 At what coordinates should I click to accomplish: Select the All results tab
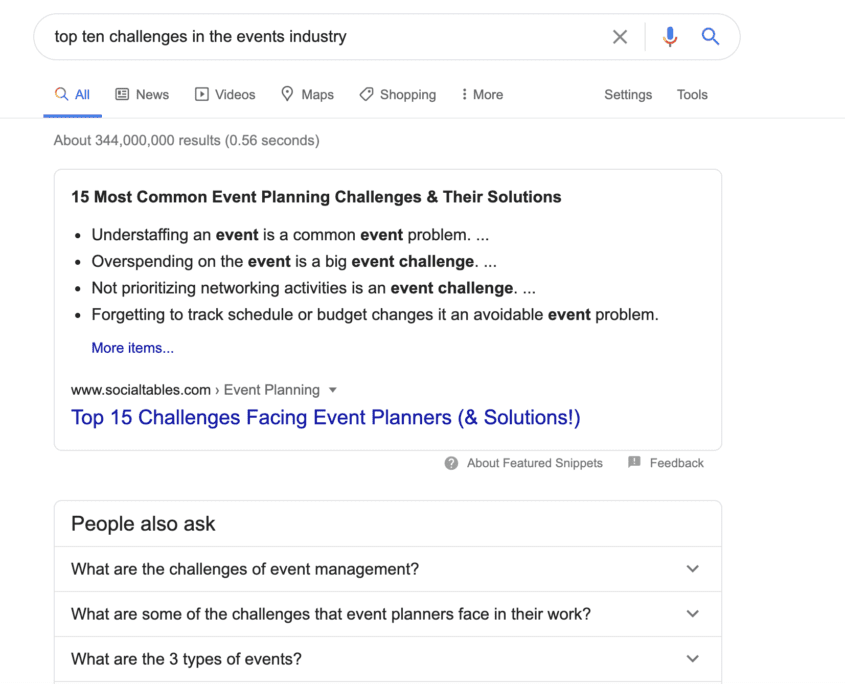[x=73, y=94]
